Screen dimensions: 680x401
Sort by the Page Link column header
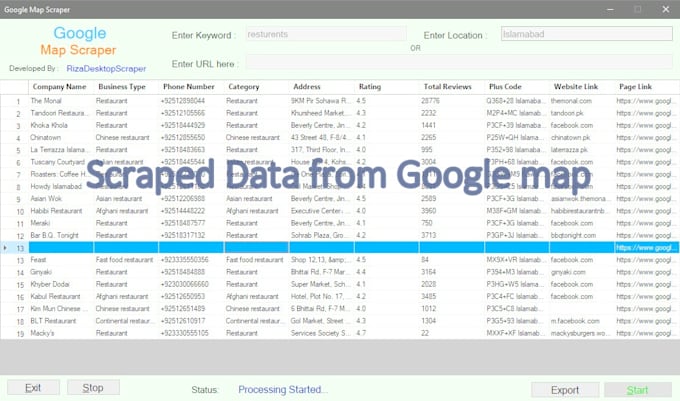647,87
